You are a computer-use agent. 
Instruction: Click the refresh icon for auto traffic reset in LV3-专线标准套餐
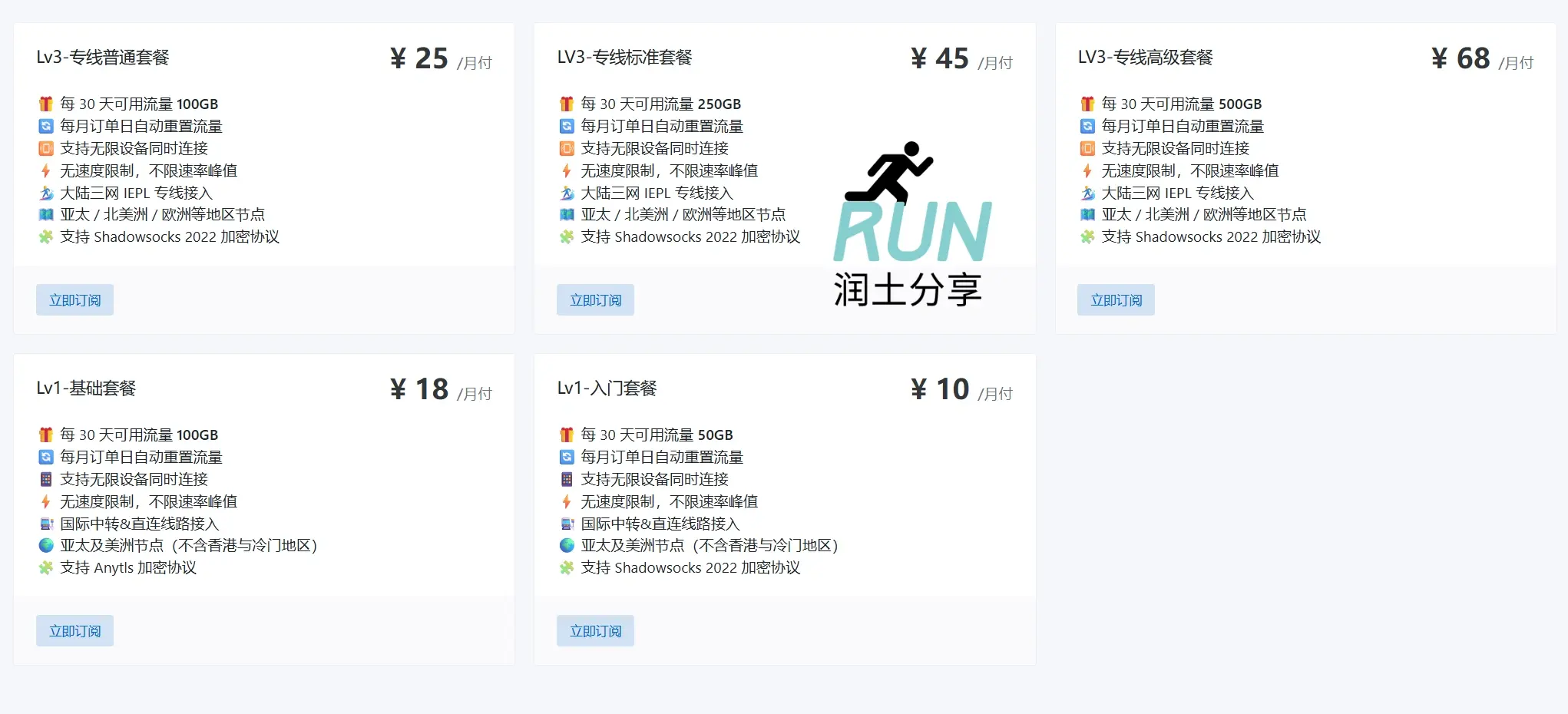[x=566, y=126]
